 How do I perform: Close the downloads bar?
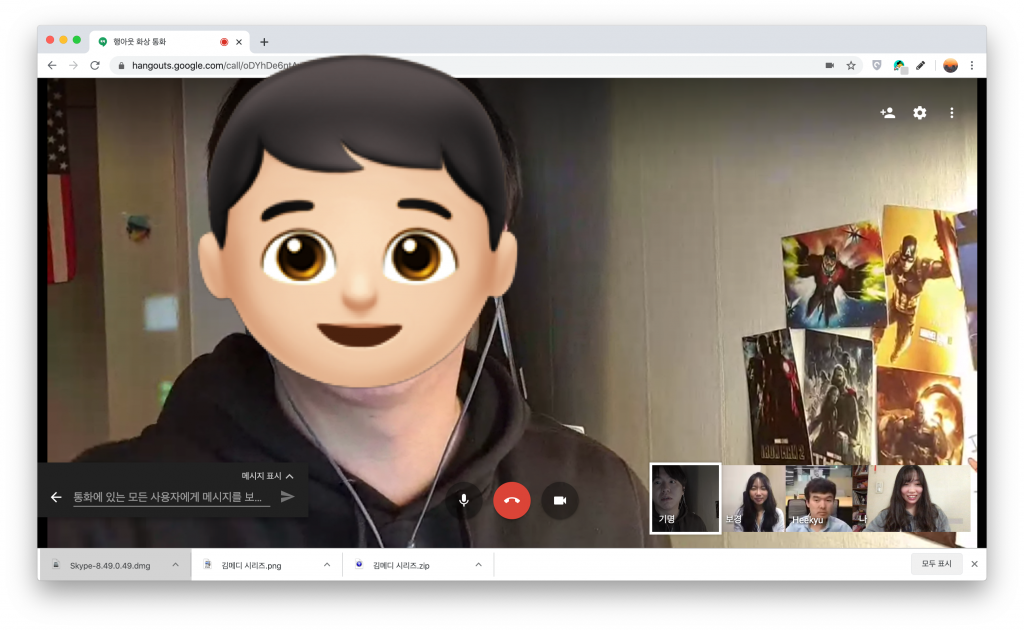(x=974, y=564)
